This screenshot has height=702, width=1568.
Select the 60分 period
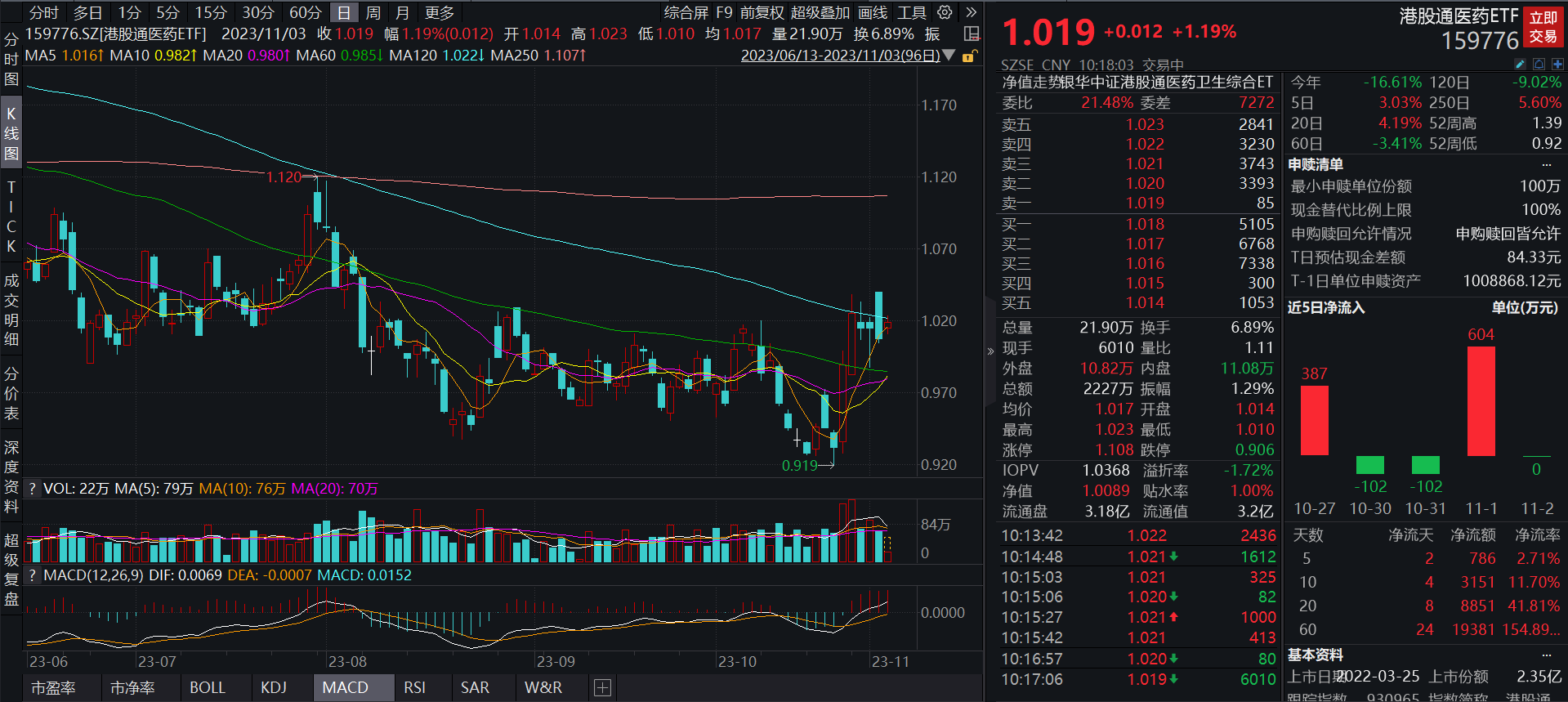306,12
